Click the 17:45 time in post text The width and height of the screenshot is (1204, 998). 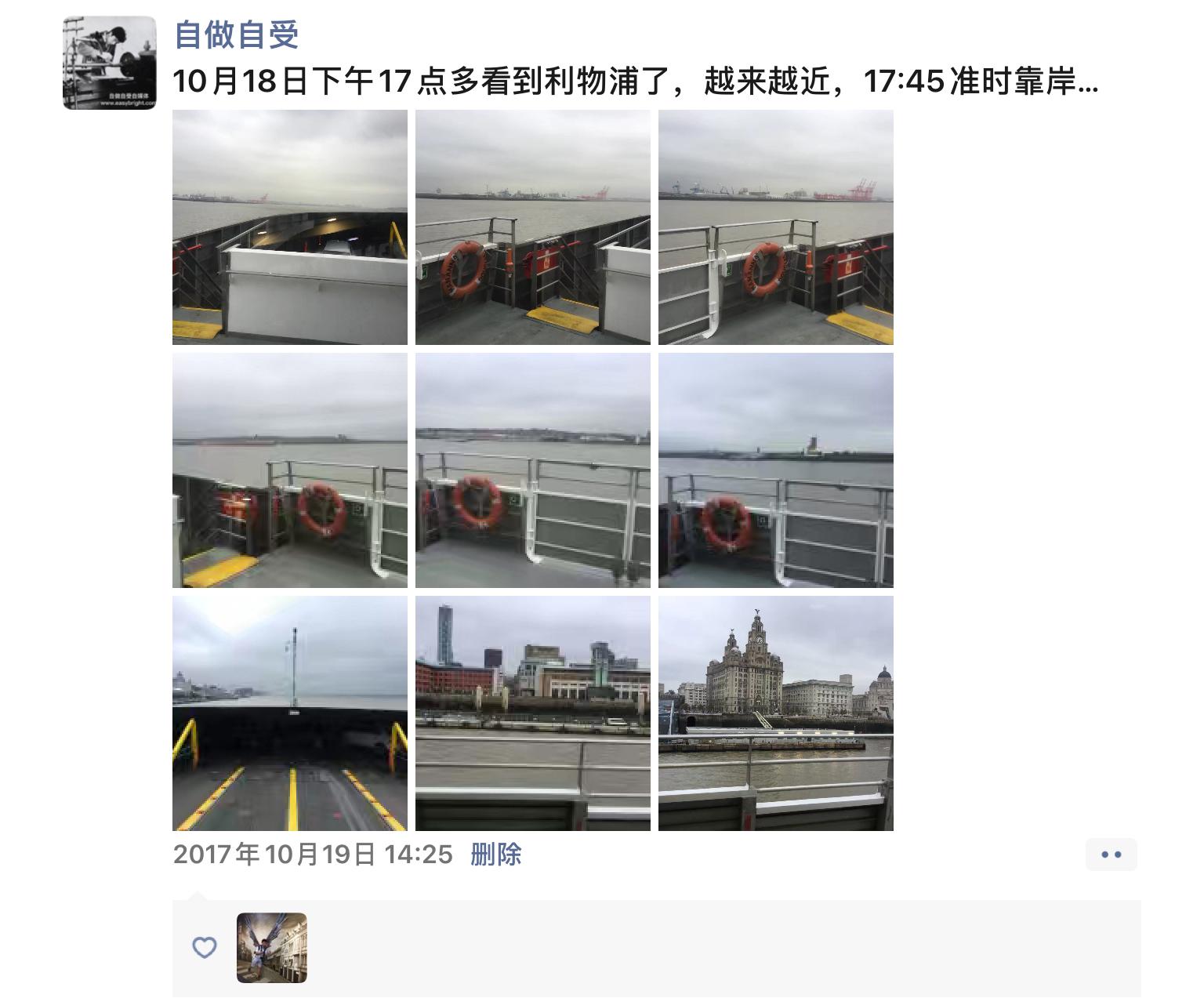[x=904, y=81]
